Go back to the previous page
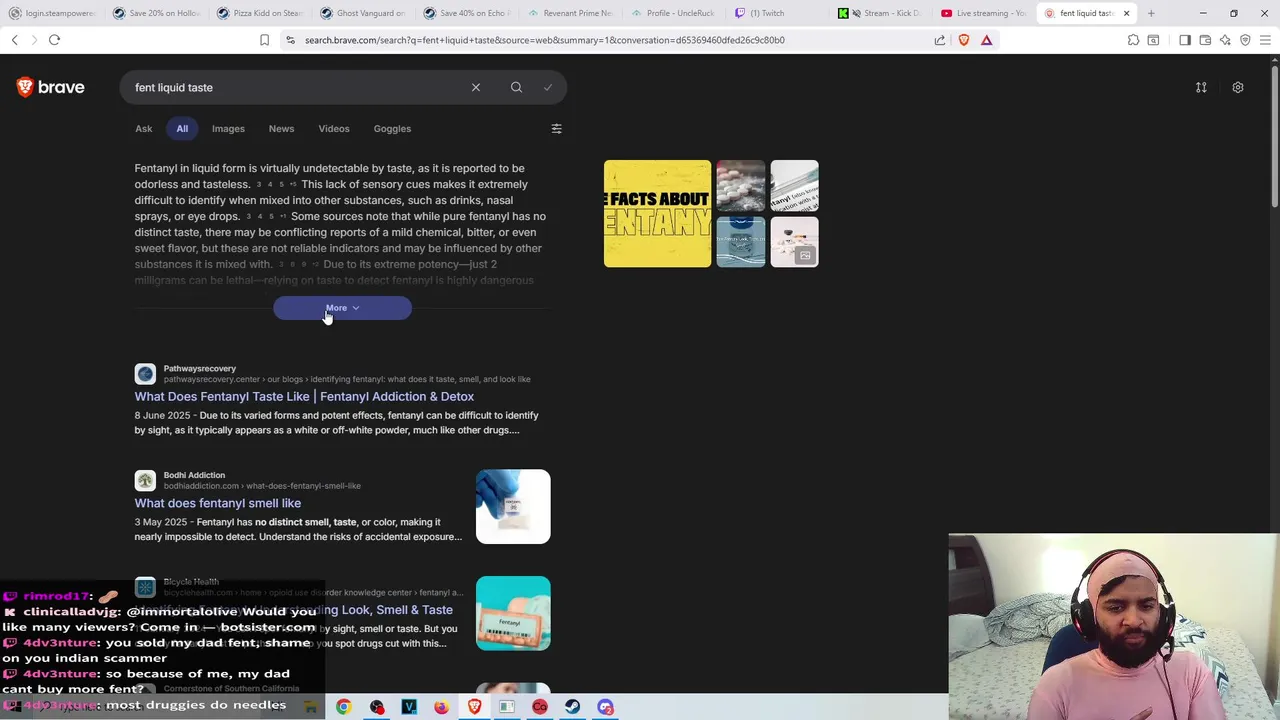 (15, 40)
